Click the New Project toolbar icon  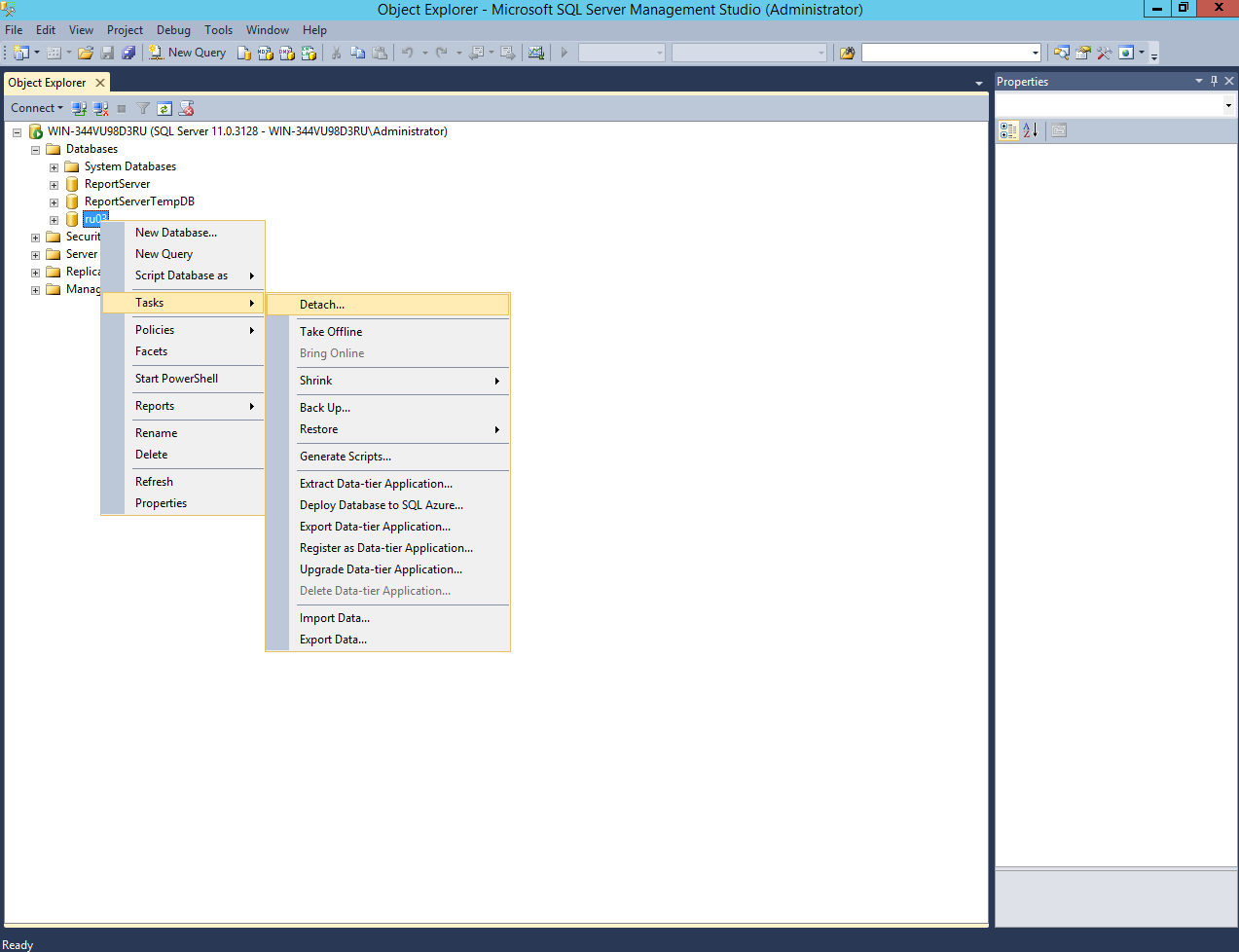coord(20,53)
